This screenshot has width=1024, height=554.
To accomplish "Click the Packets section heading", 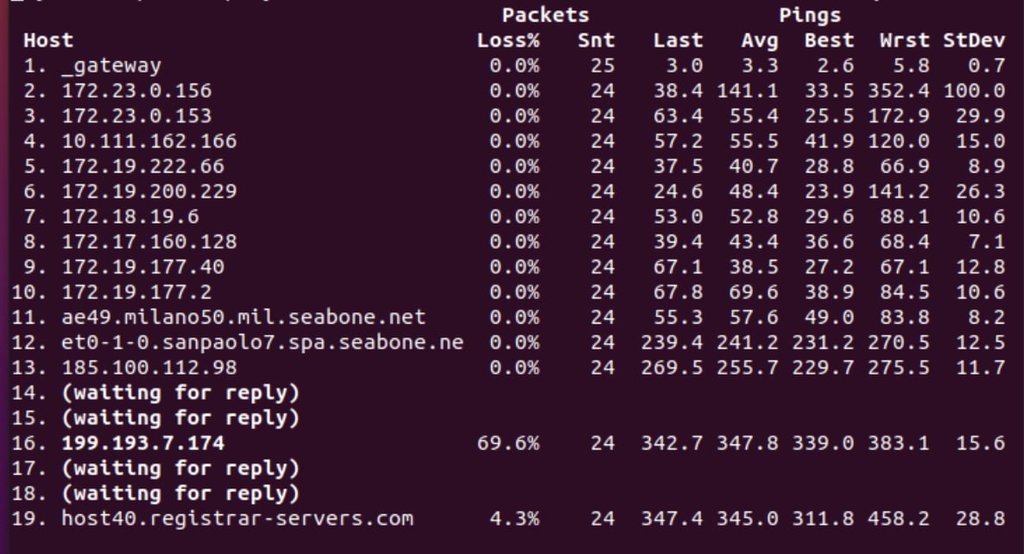I will (545, 16).
